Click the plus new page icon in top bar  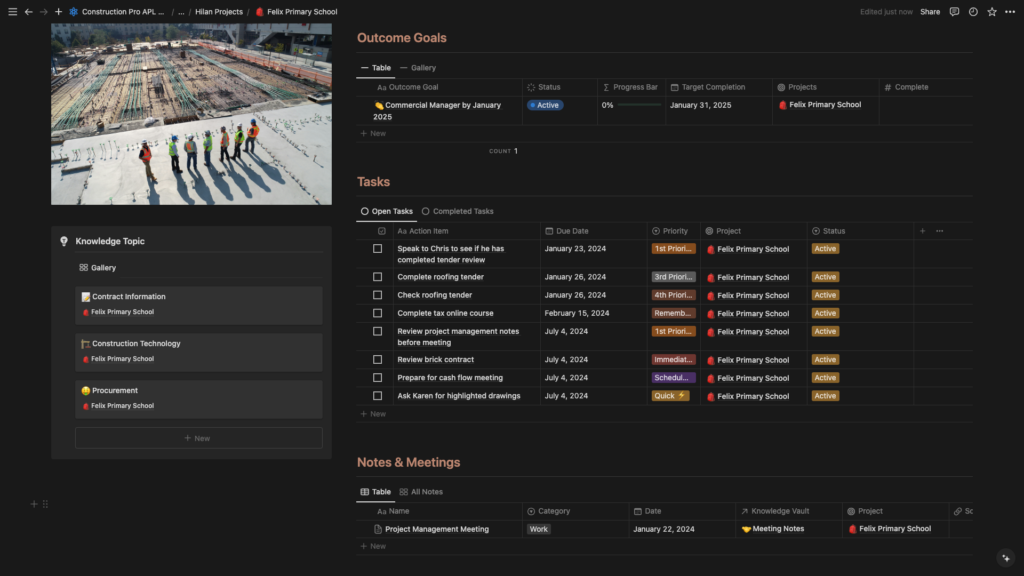(58, 12)
